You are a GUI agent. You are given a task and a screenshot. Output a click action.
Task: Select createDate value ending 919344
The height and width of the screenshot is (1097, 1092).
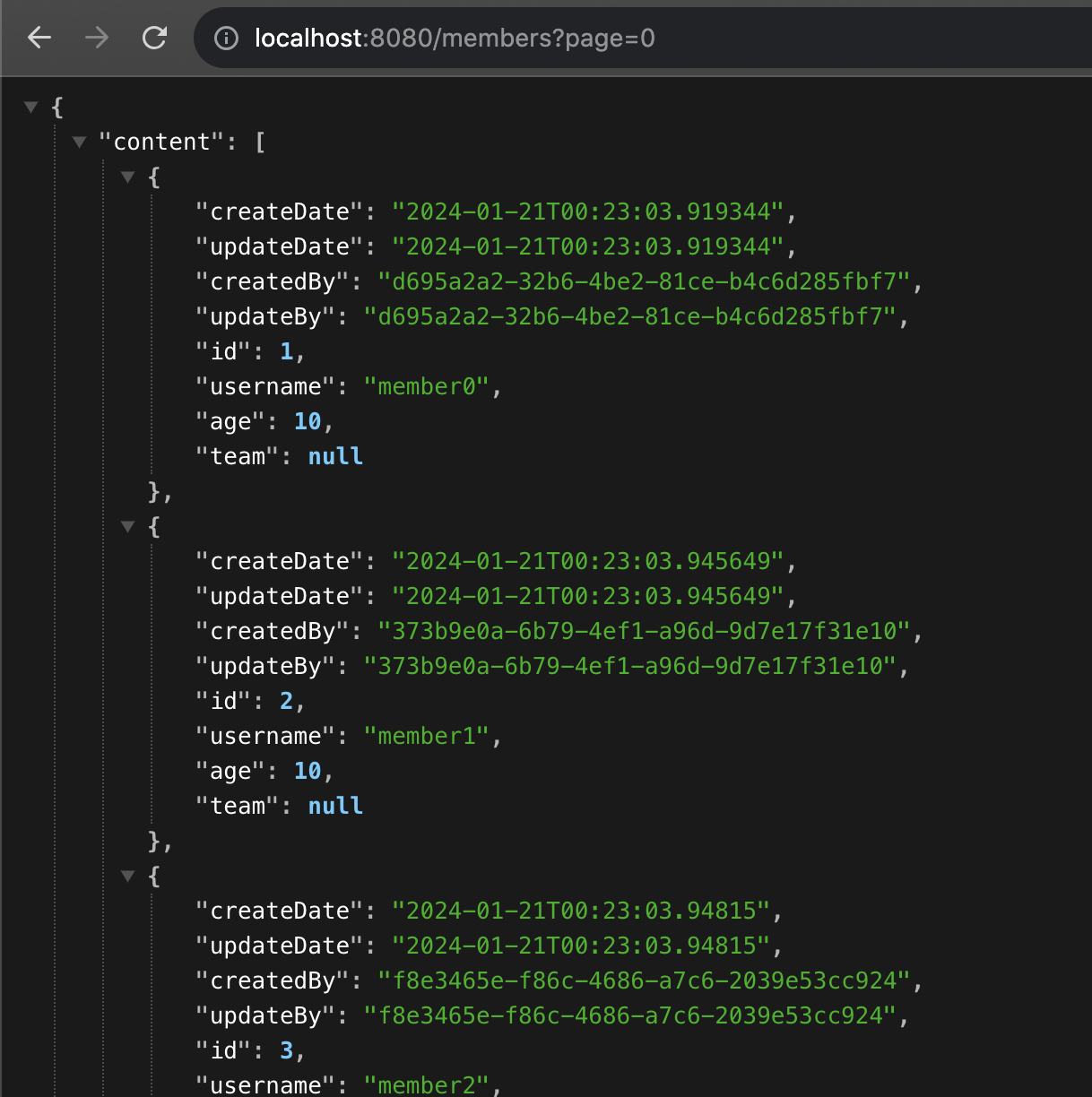coord(588,212)
